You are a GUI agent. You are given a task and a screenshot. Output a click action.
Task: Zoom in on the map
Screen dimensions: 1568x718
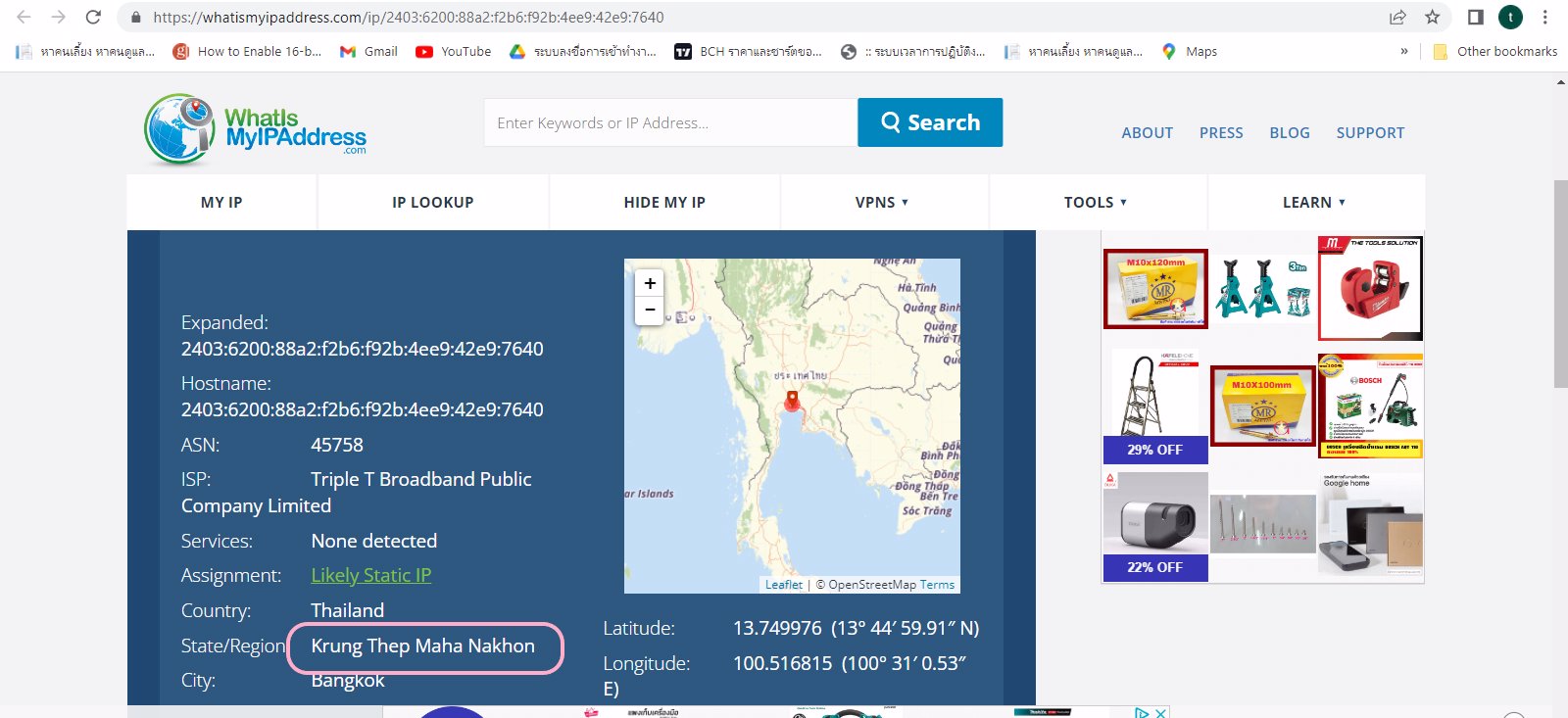[x=650, y=283]
